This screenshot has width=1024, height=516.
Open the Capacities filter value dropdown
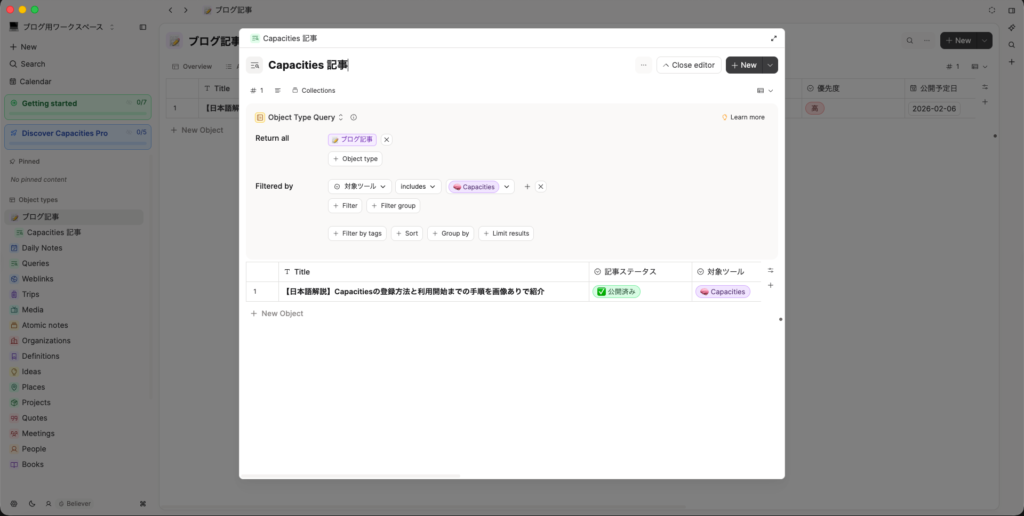[x=507, y=187]
